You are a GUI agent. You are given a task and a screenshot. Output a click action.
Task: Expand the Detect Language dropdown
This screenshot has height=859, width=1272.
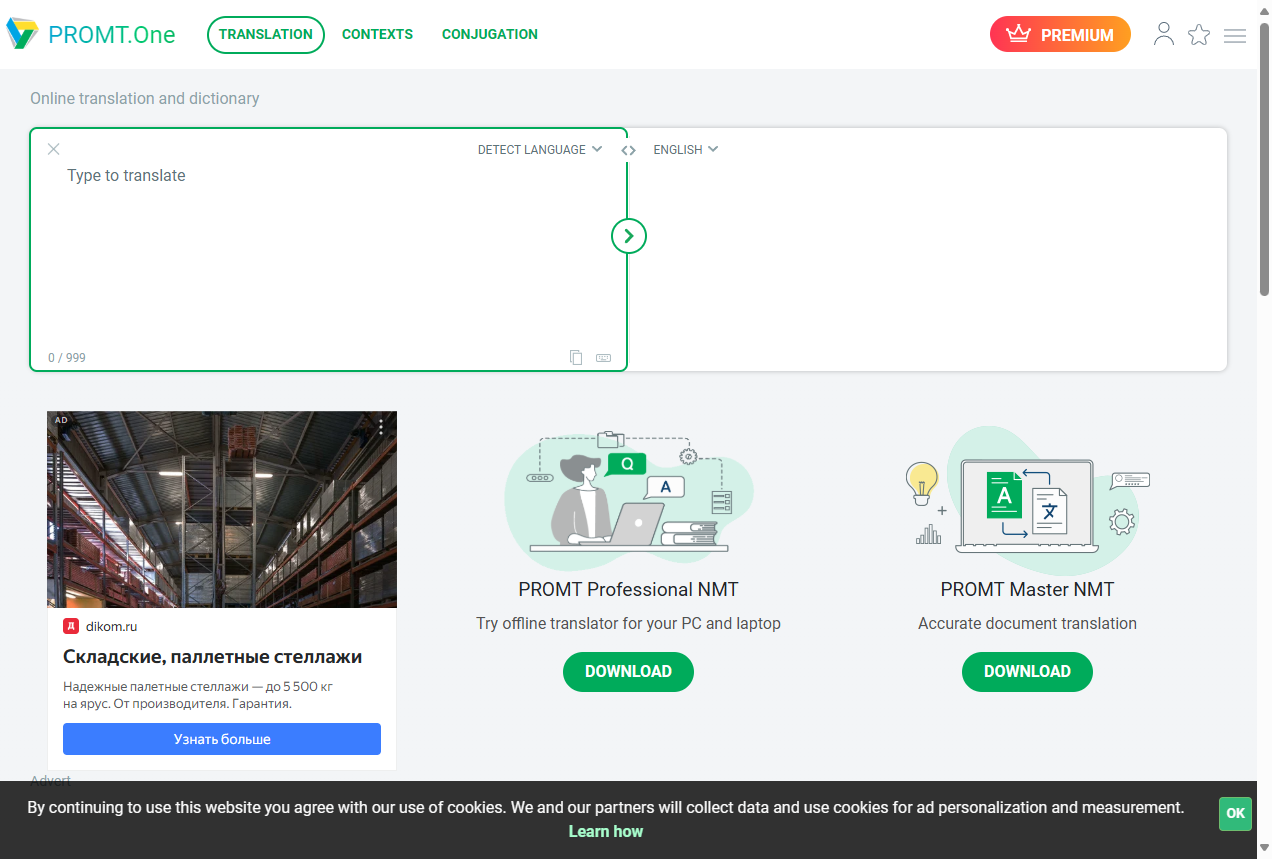pos(539,149)
